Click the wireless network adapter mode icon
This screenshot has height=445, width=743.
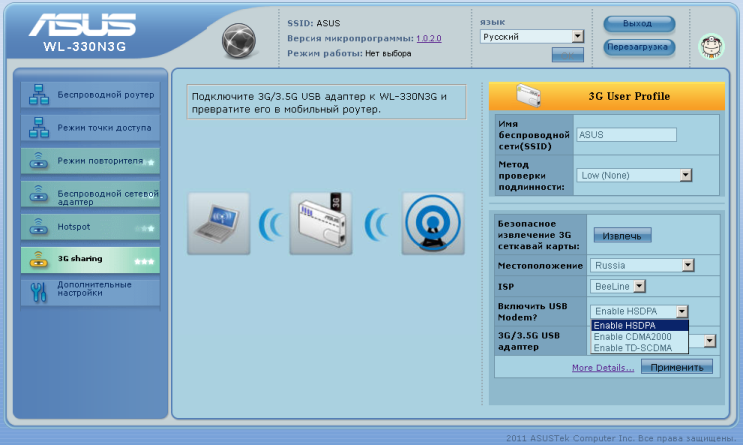[39, 194]
